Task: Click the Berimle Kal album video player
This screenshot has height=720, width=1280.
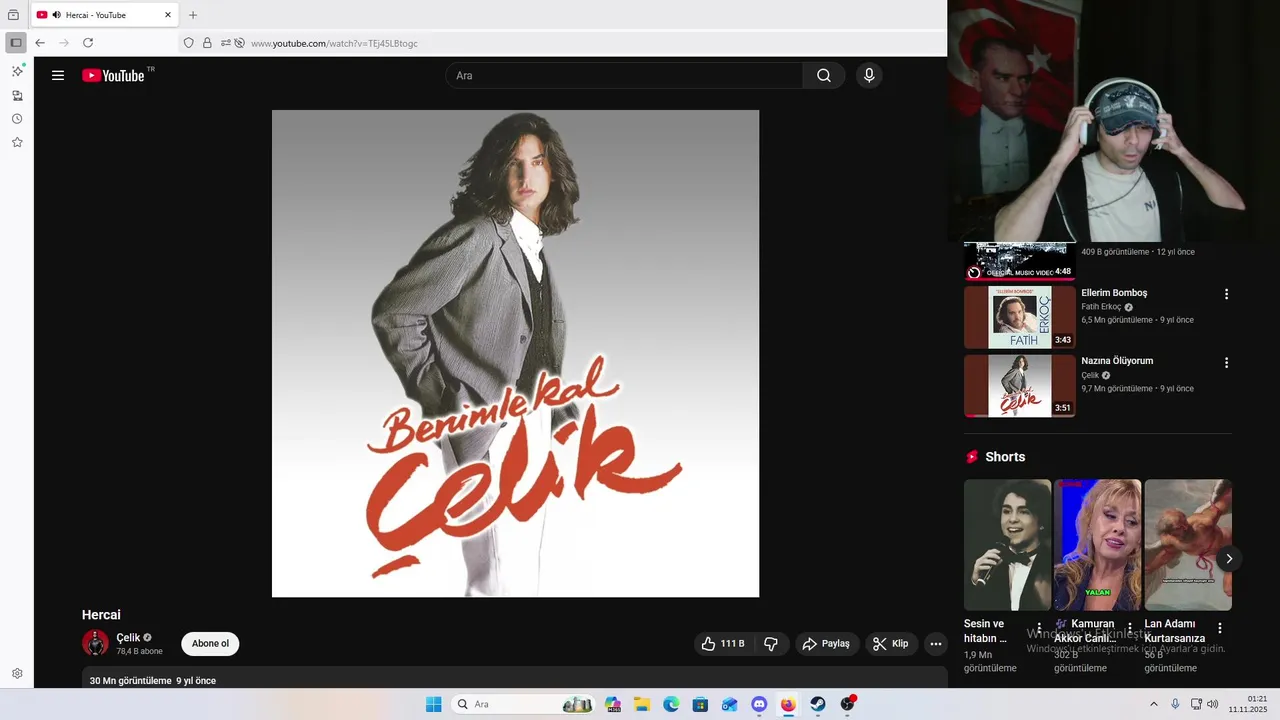Action: coord(515,353)
